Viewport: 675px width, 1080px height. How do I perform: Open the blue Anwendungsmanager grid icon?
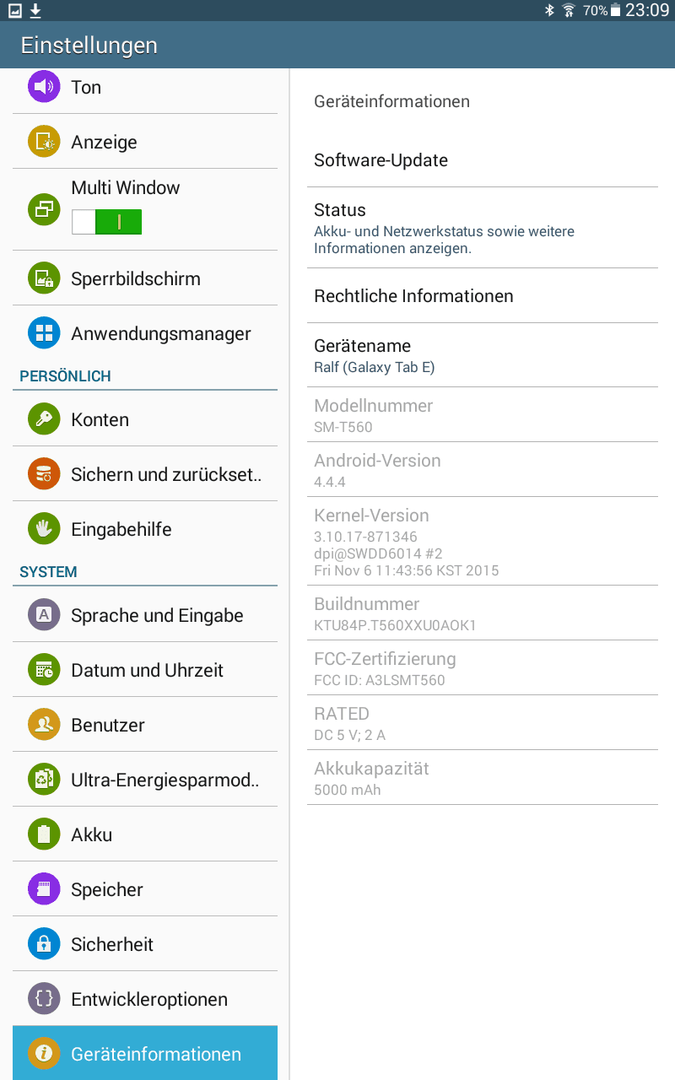pos(44,333)
